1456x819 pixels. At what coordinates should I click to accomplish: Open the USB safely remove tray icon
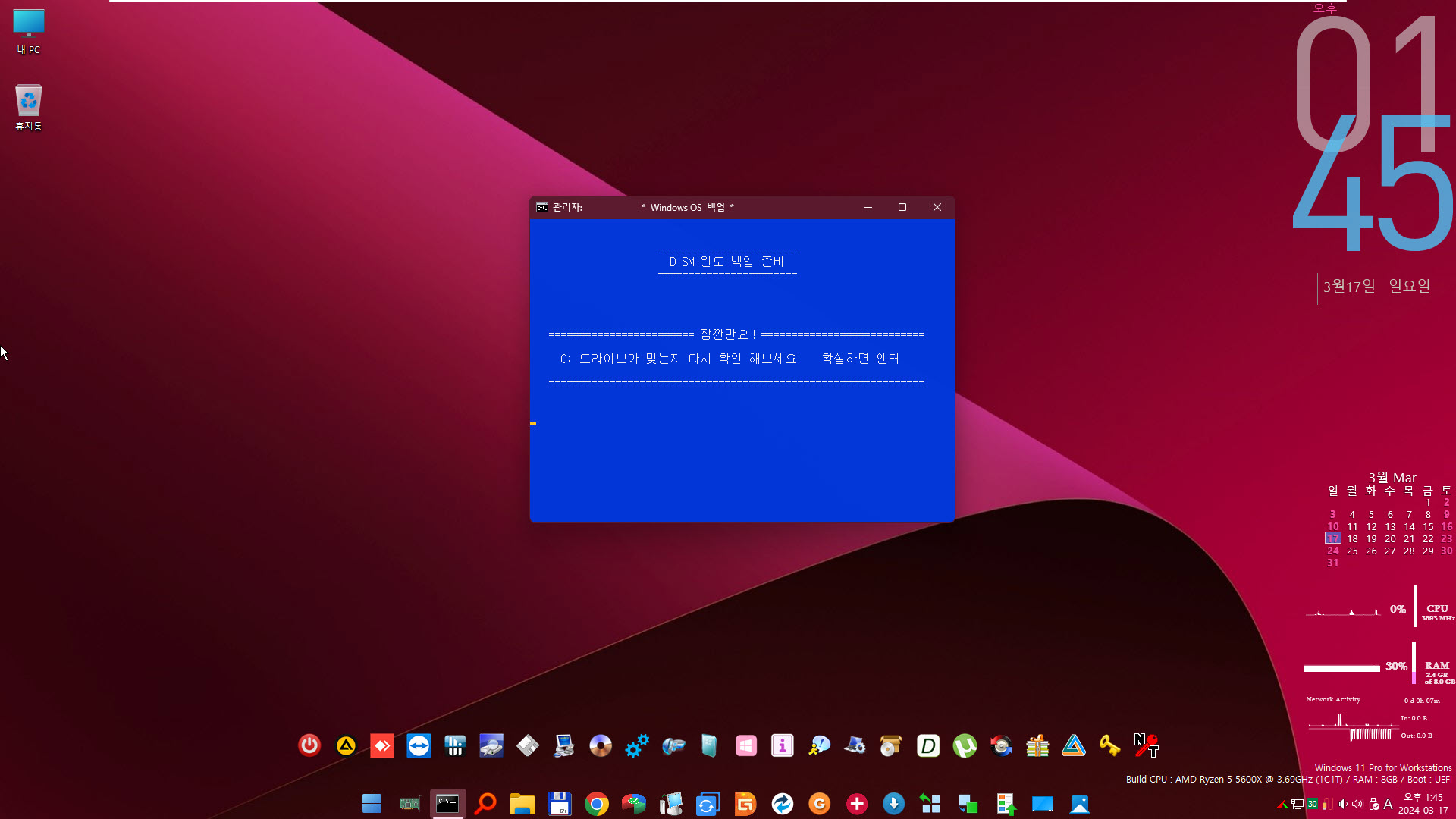click(x=1374, y=804)
